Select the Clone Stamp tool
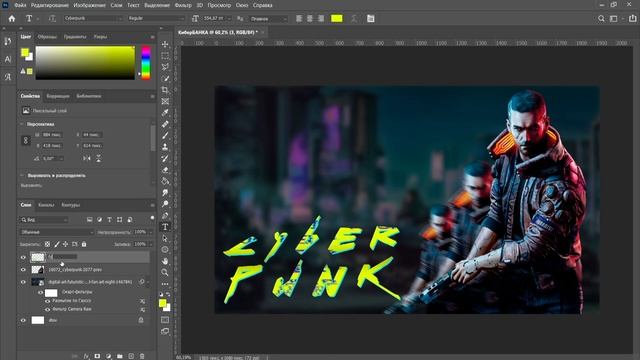640x360 pixels. point(165,147)
